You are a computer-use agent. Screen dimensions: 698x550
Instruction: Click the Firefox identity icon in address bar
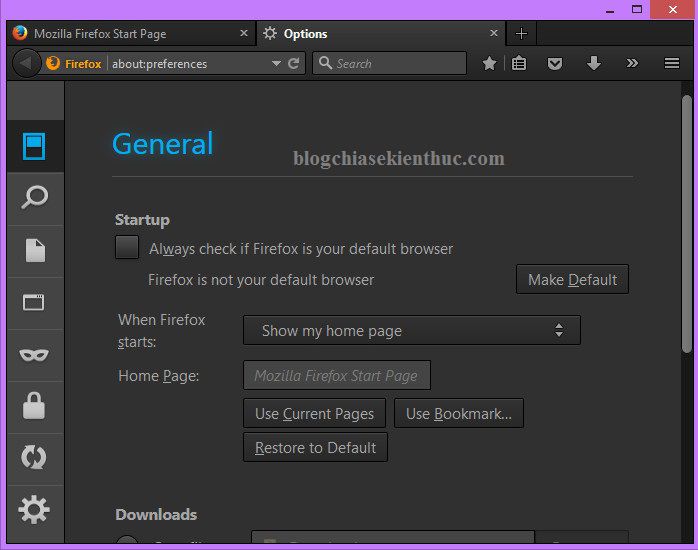pyautogui.click(x=53, y=63)
